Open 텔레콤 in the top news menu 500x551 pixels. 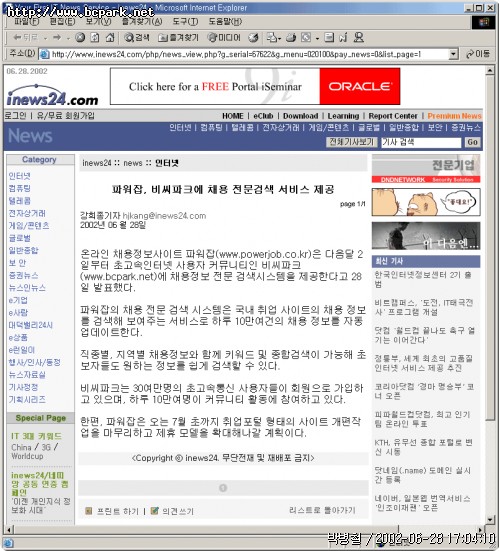click(242, 127)
